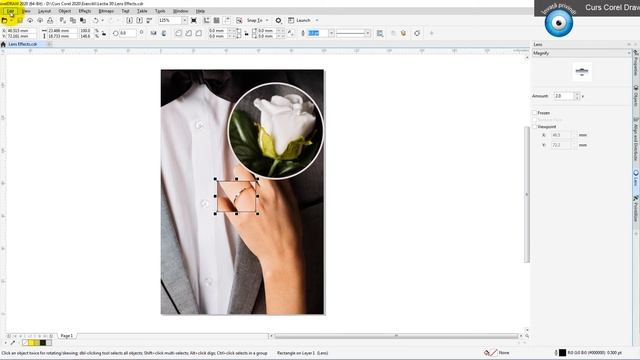Click the rotation angle field
640x360 pixels.
(127, 33)
